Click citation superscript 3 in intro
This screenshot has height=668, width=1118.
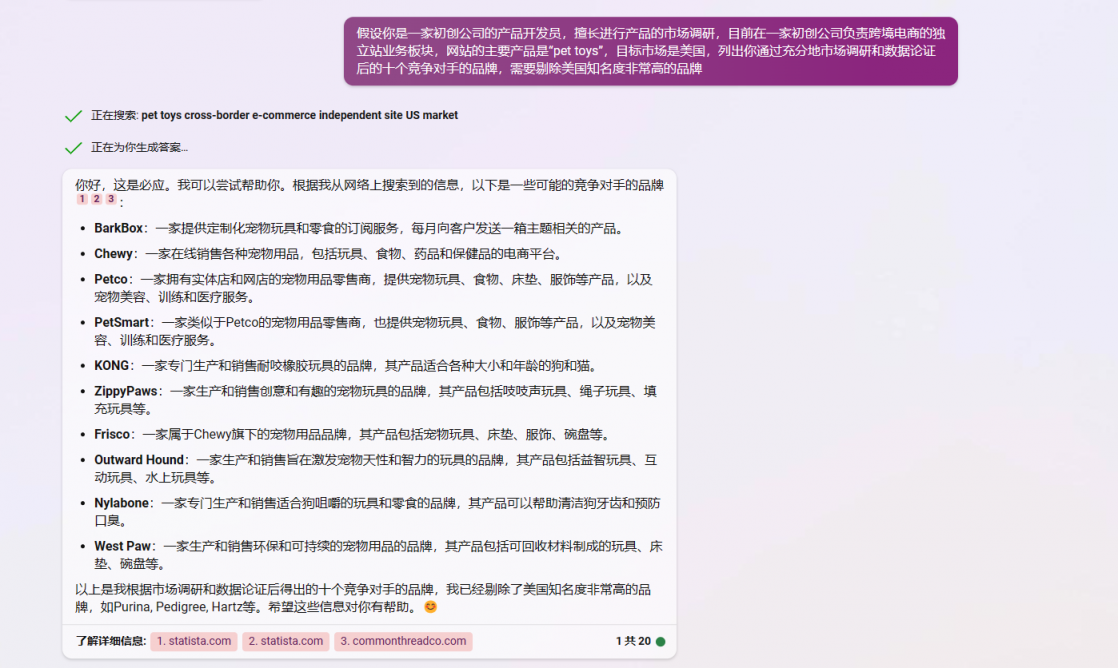(x=111, y=200)
